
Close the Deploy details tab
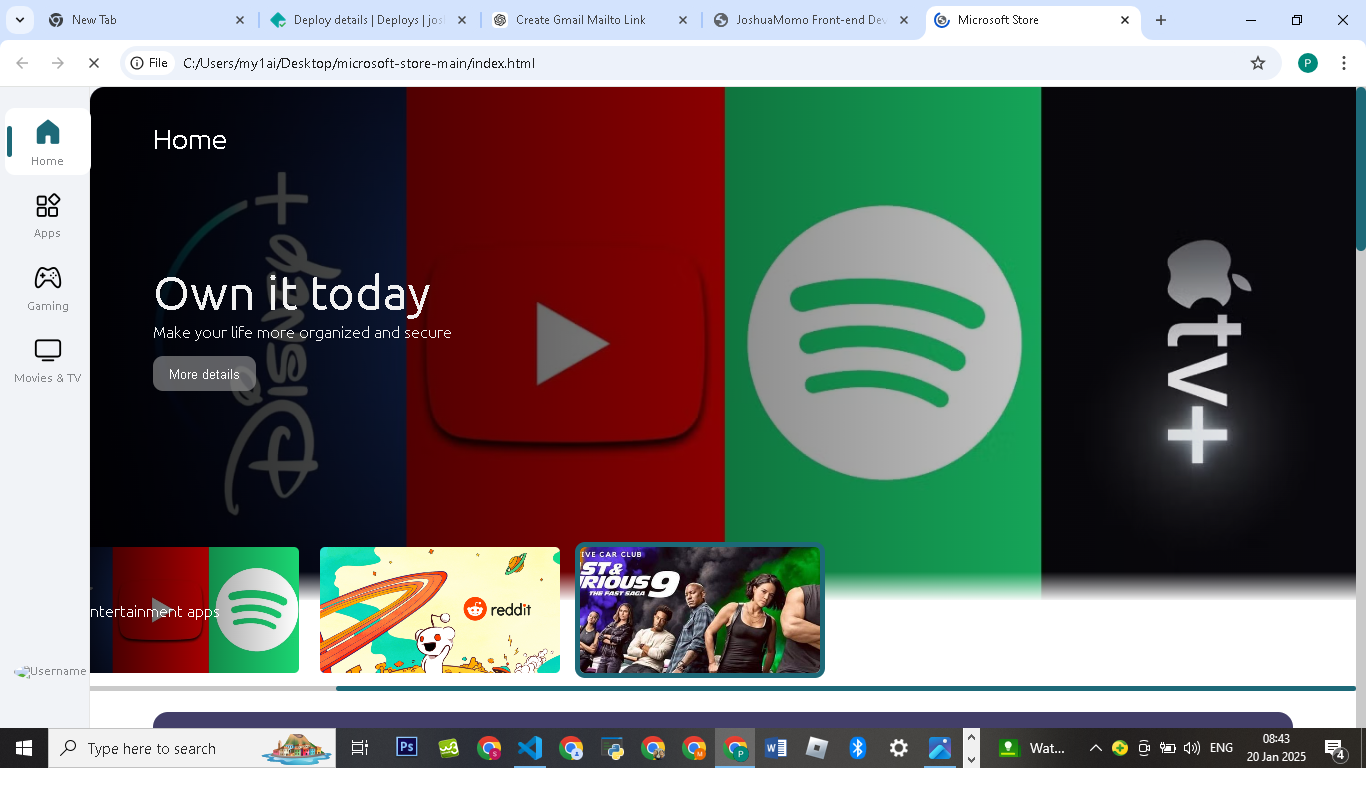462,20
